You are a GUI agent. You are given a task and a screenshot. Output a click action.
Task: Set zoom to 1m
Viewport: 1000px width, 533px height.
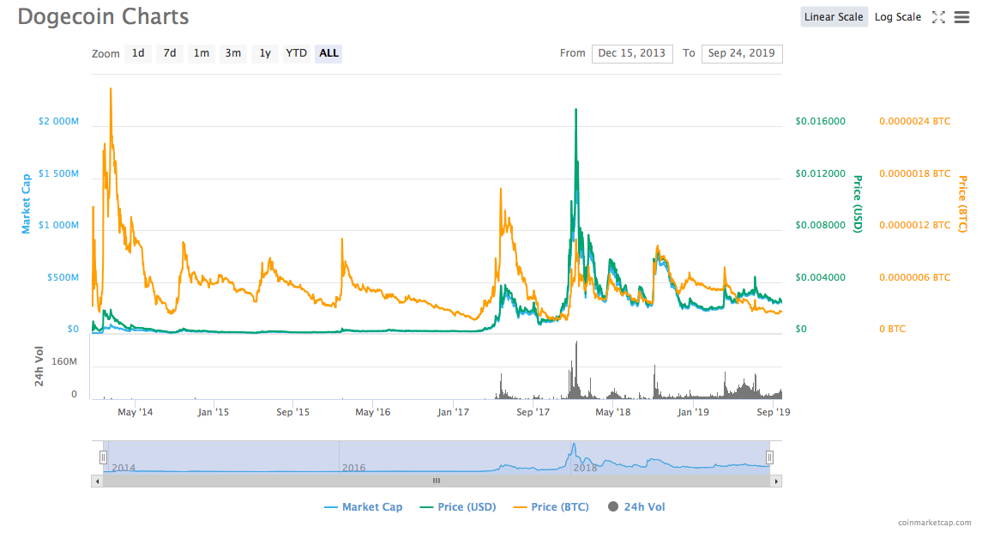202,53
